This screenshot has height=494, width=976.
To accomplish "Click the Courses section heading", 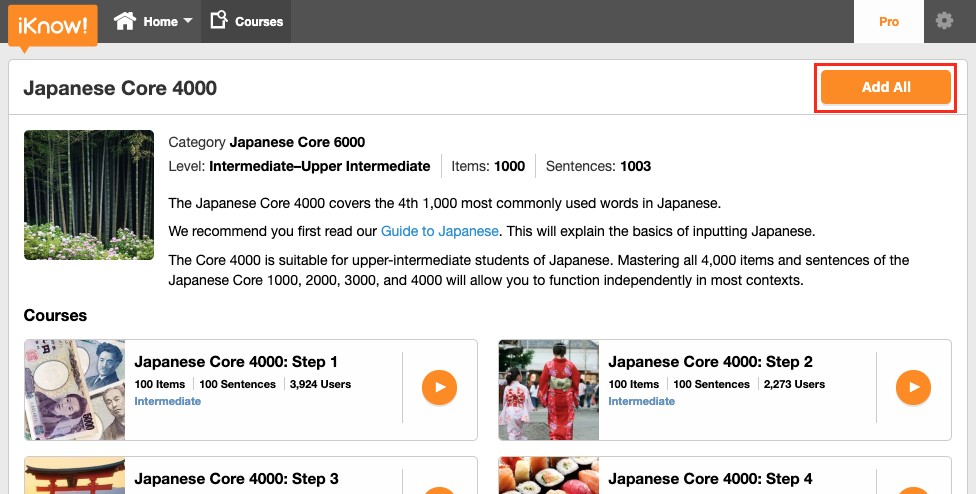I will tap(55, 315).
